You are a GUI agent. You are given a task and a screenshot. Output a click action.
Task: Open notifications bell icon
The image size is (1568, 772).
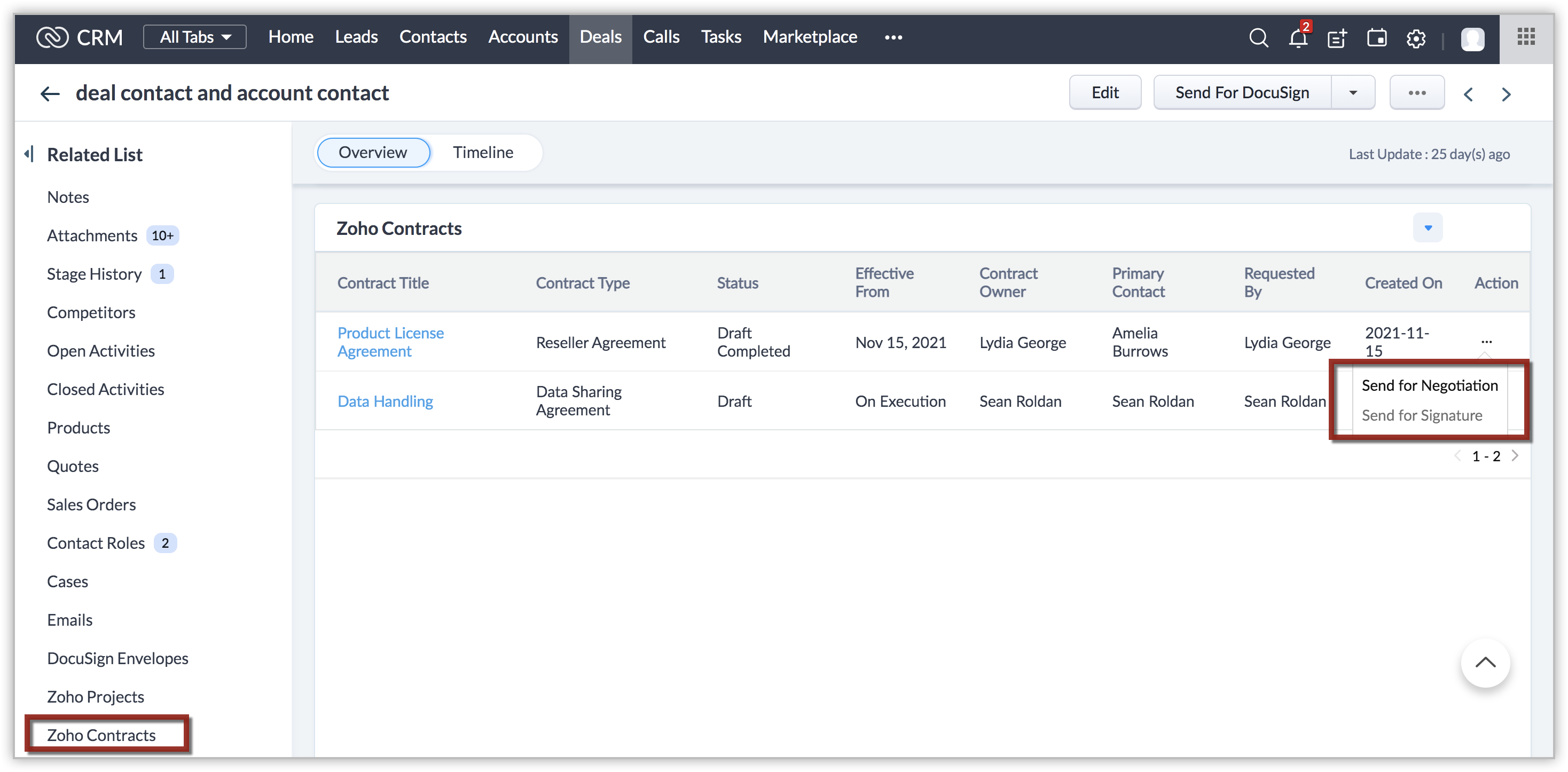(x=1298, y=38)
